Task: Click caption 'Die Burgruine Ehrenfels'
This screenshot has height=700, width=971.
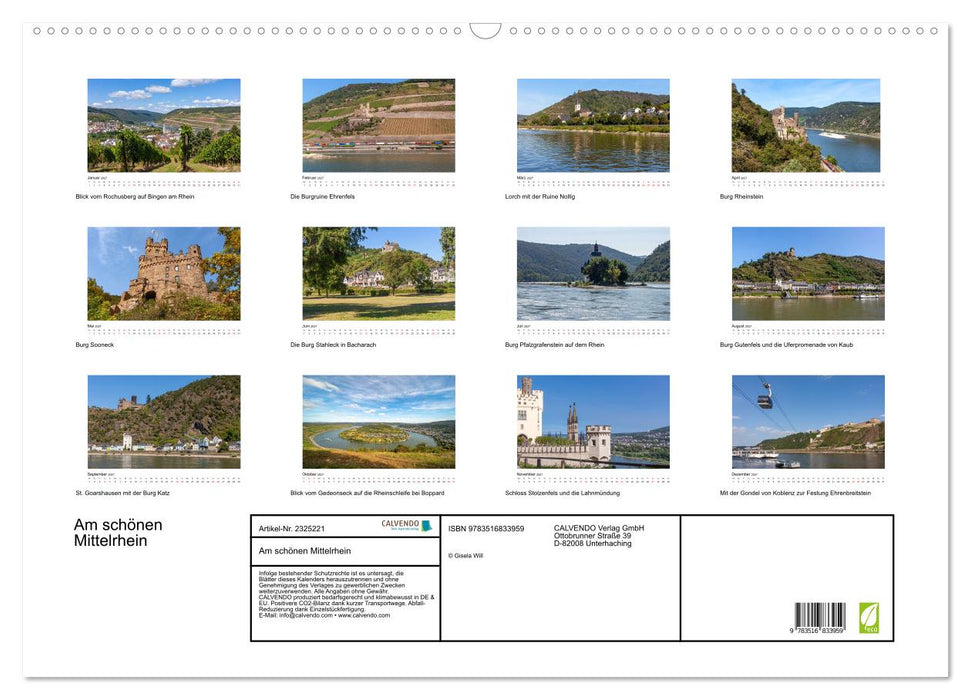Action: tap(323, 196)
